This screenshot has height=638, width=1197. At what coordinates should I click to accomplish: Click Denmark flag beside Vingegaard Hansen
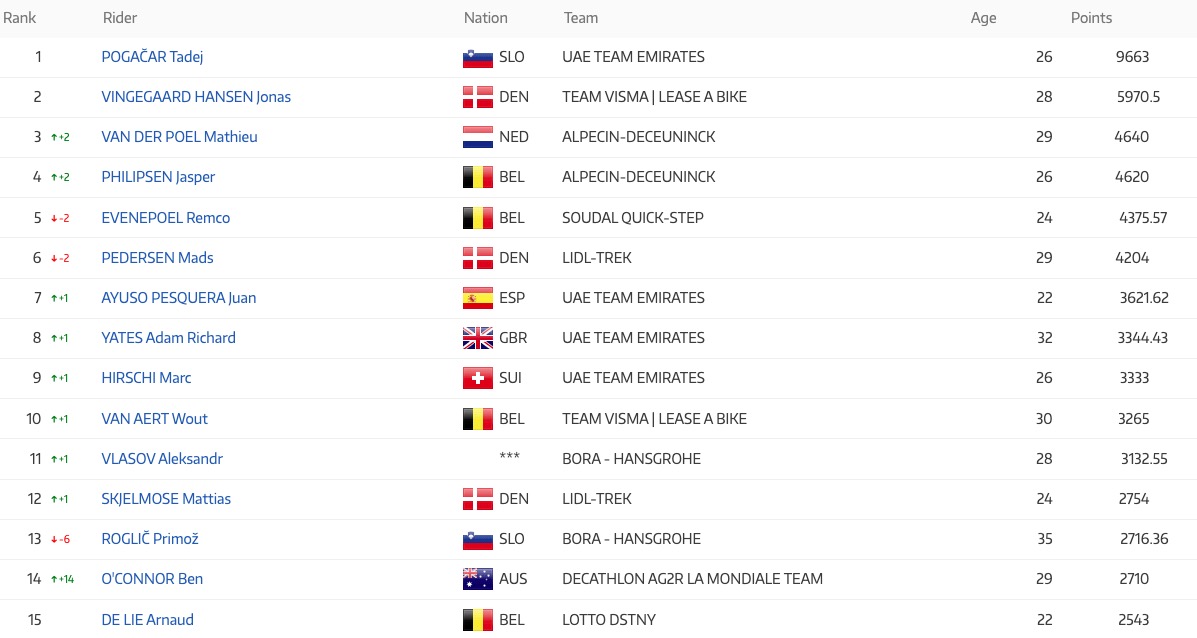click(x=477, y=98)
